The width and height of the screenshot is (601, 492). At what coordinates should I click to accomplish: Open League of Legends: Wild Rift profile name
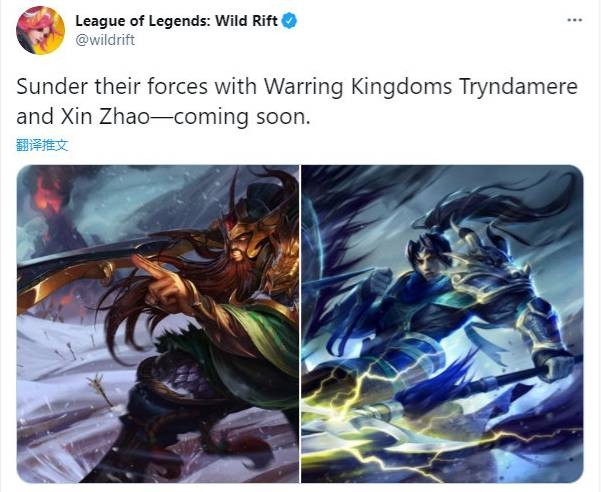tap(176, 21)
